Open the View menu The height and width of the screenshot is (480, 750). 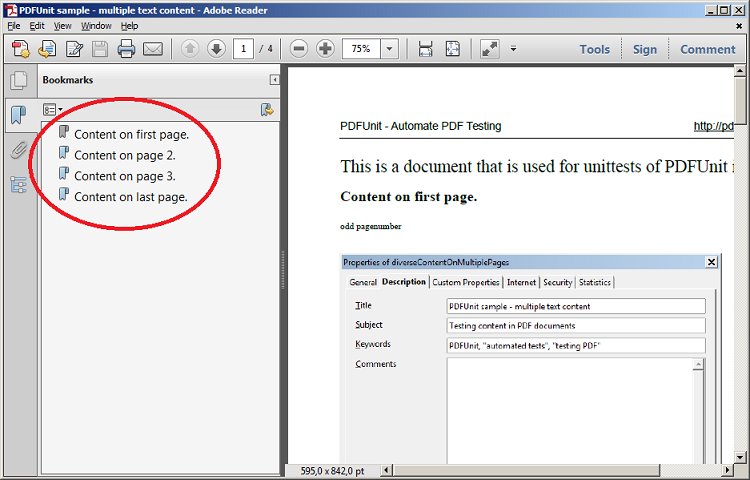63,25
